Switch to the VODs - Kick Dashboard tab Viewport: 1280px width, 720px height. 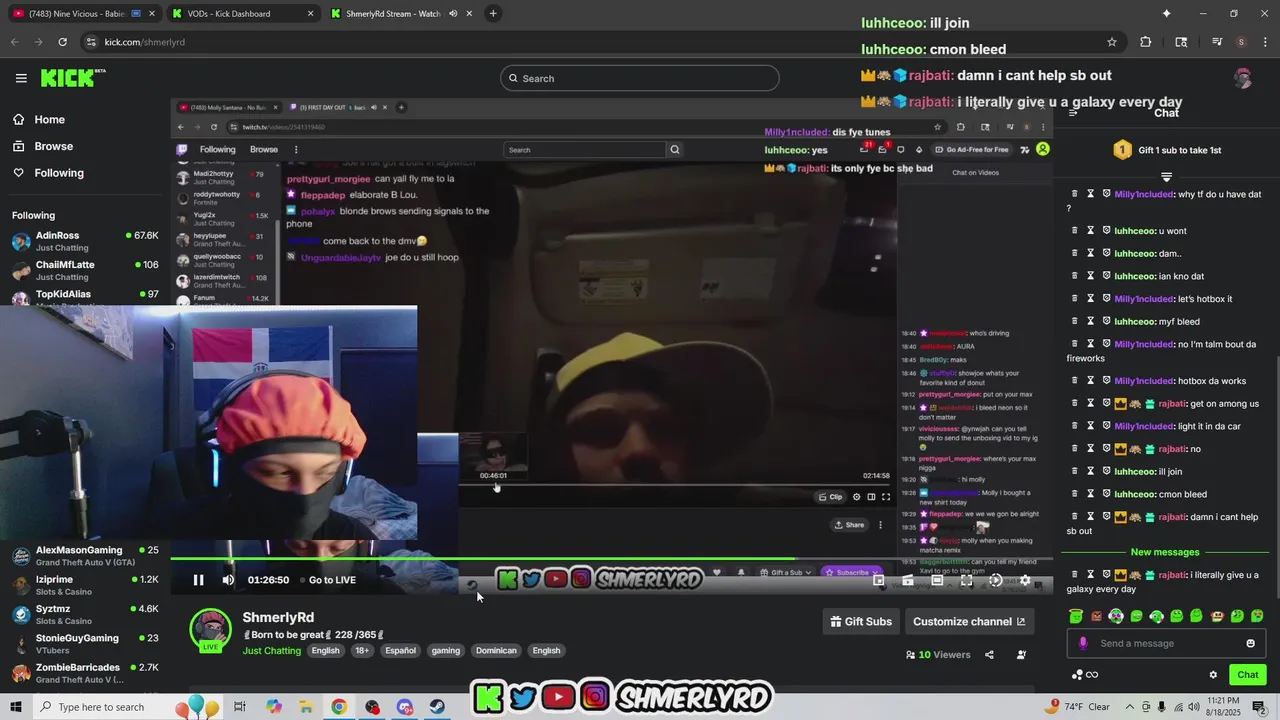click(242, 14)
